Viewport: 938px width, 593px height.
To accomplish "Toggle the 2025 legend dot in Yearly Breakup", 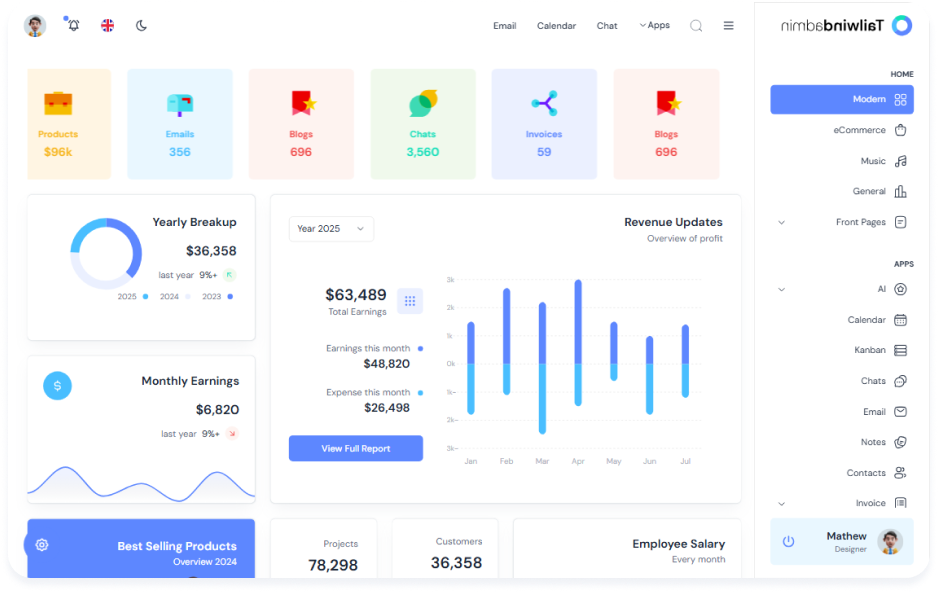I will click(145, 297).
